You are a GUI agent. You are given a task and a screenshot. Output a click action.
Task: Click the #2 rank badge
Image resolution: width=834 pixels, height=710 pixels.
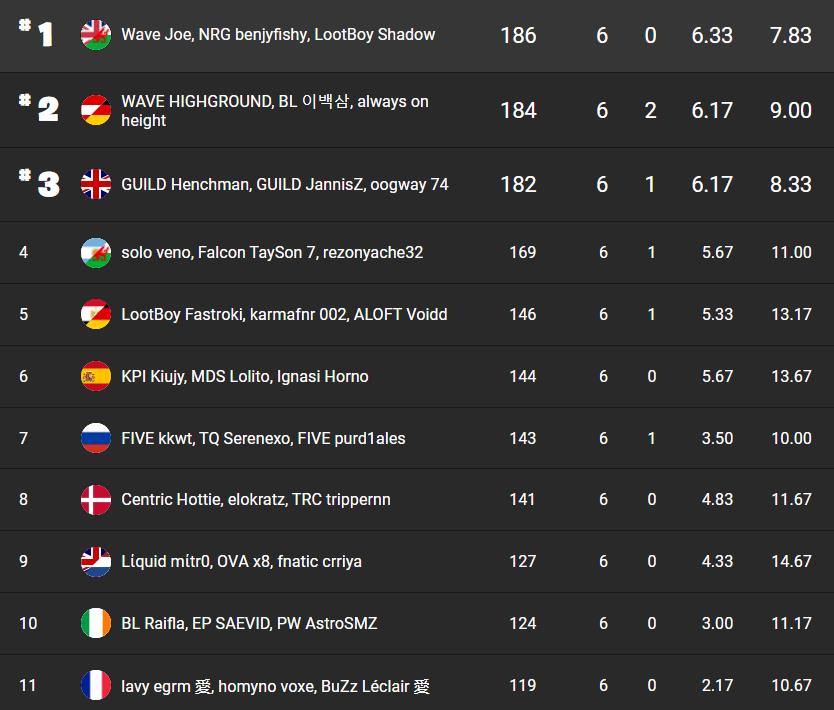click(39, 109)
